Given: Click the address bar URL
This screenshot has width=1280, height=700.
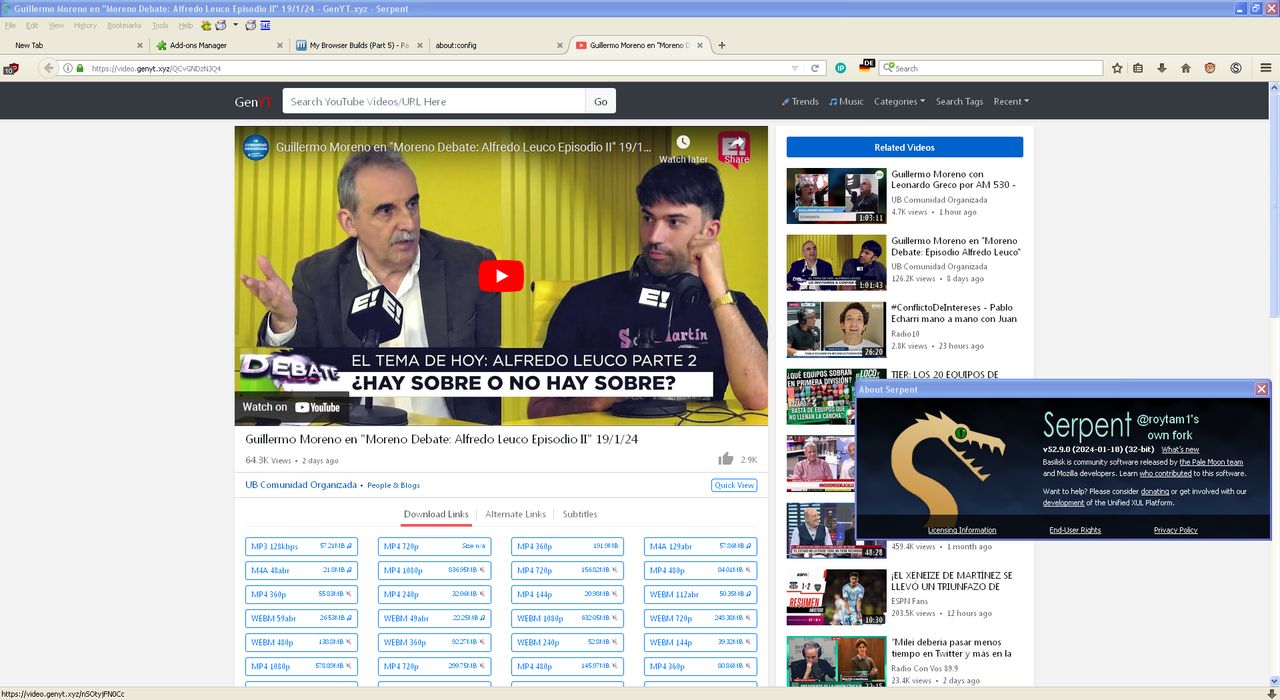Looking at the screenshot, I should click(156, 68).
